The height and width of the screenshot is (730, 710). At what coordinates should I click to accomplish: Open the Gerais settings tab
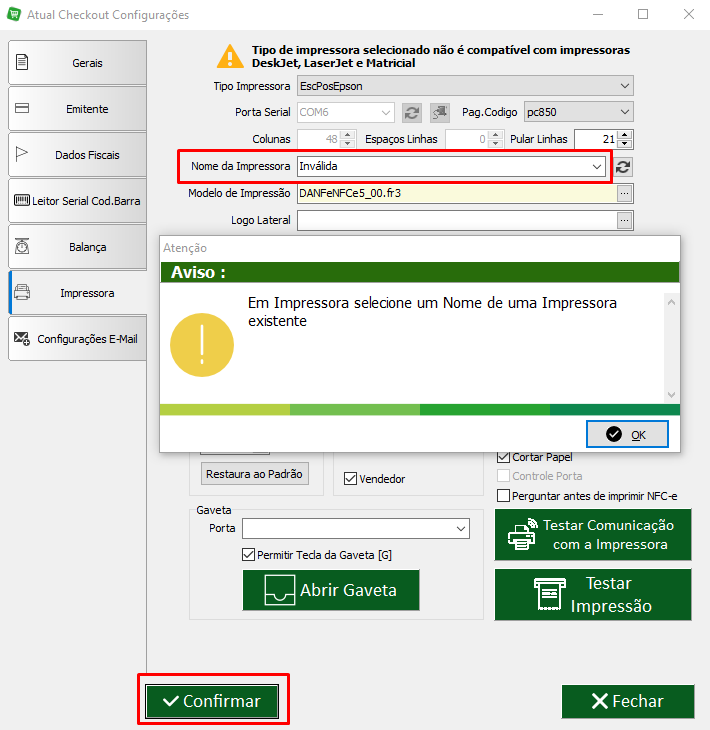tap(77, 63)
